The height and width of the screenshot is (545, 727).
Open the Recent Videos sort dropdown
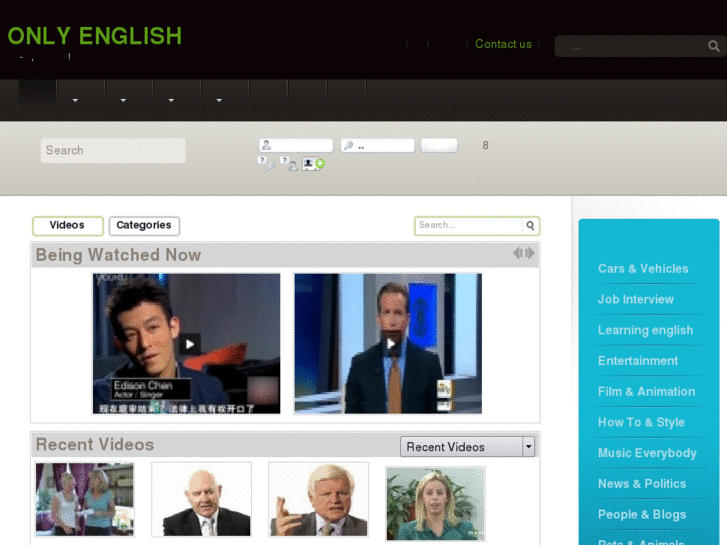(x=467, y=447)
